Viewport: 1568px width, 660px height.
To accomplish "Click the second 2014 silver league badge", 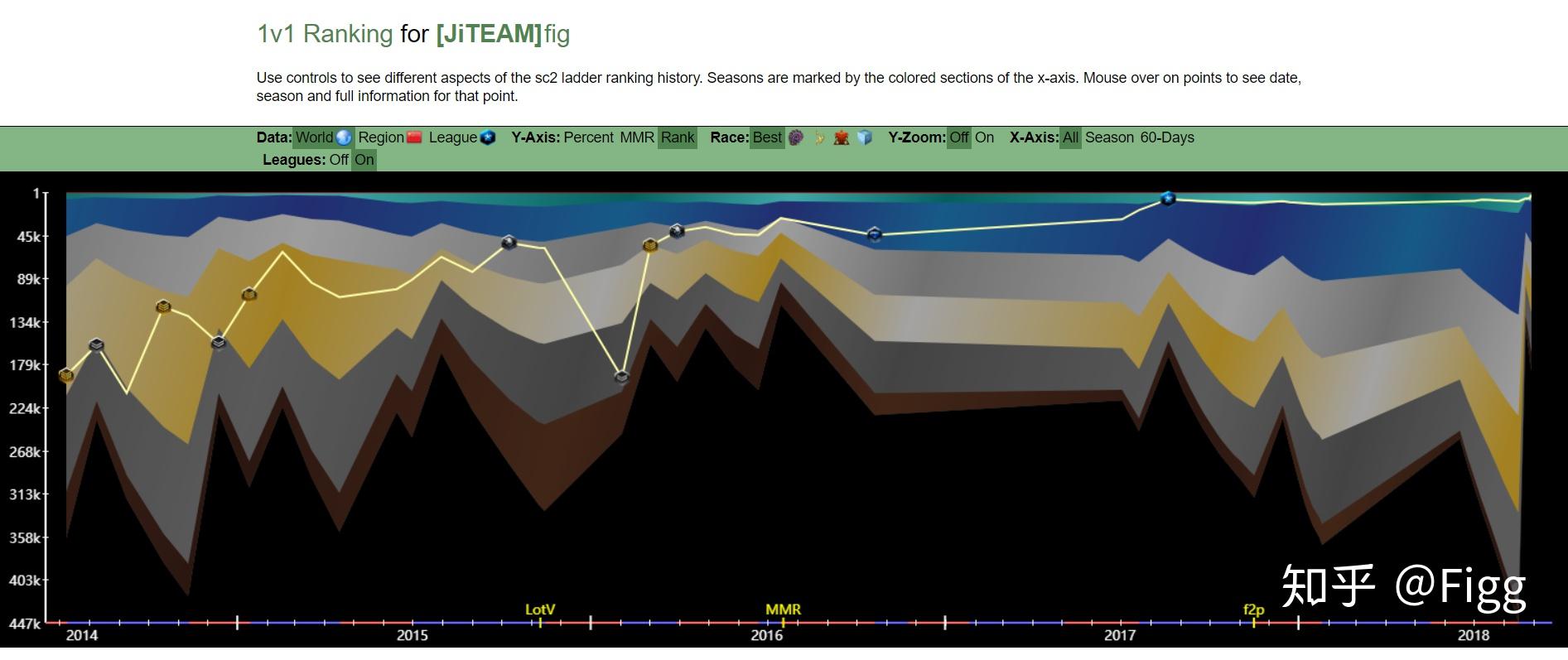I will [219, 342].
